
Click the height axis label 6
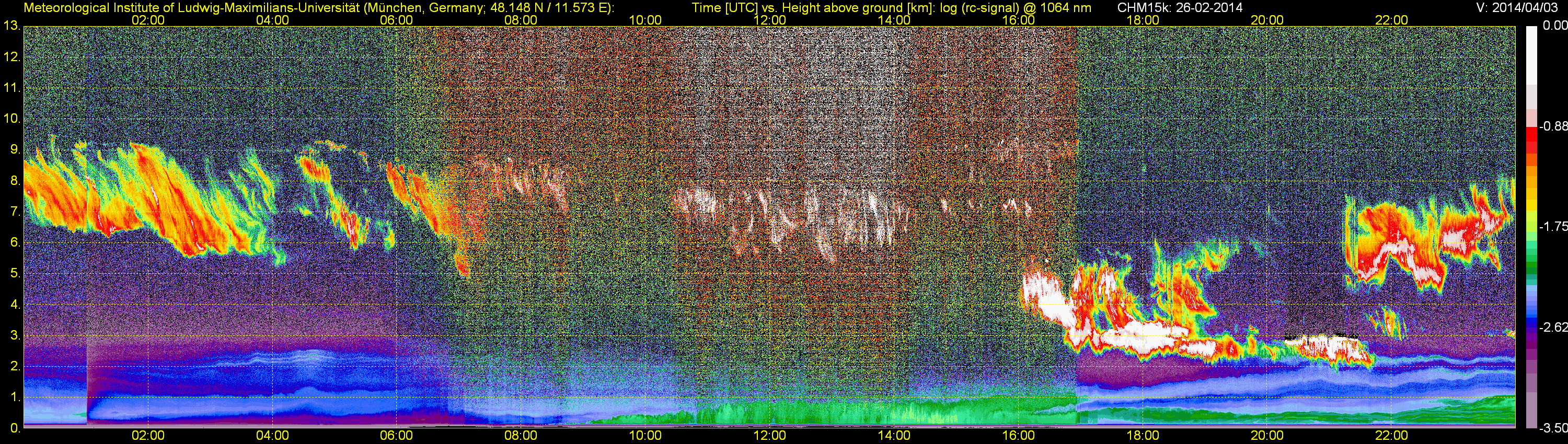15,243
